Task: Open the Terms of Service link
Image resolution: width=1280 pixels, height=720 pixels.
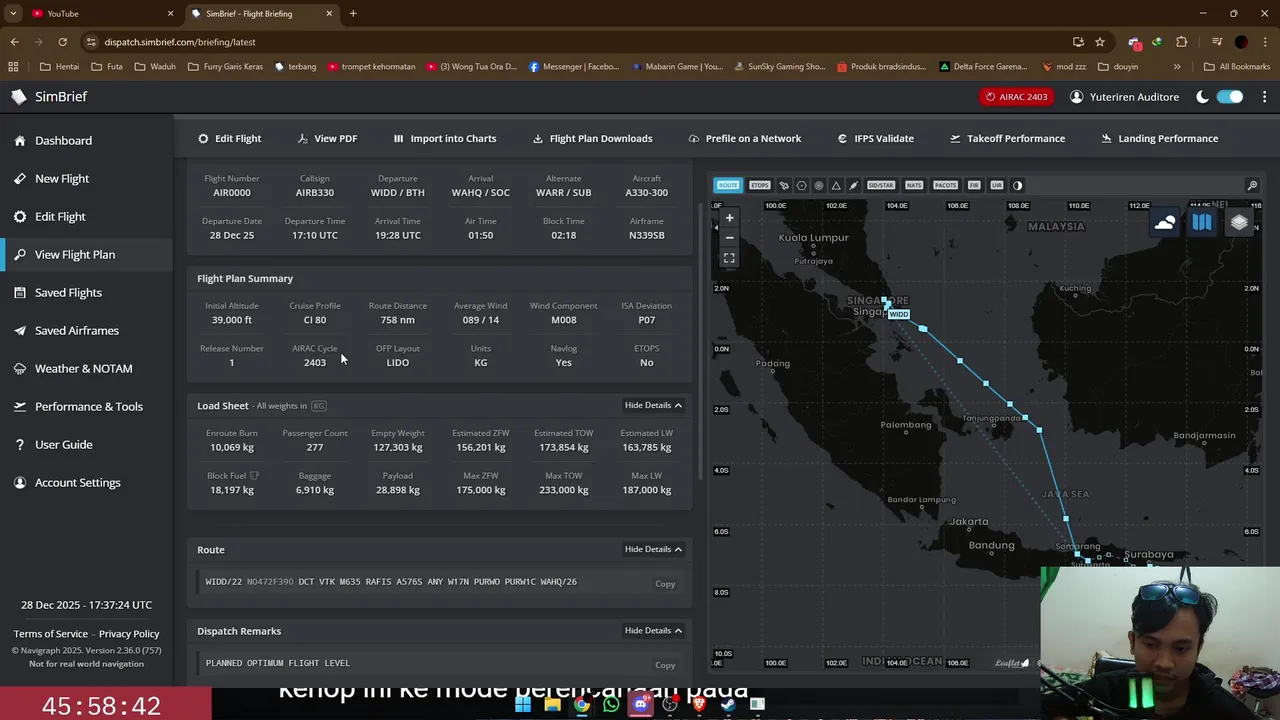Action: (x=51, y=634)
